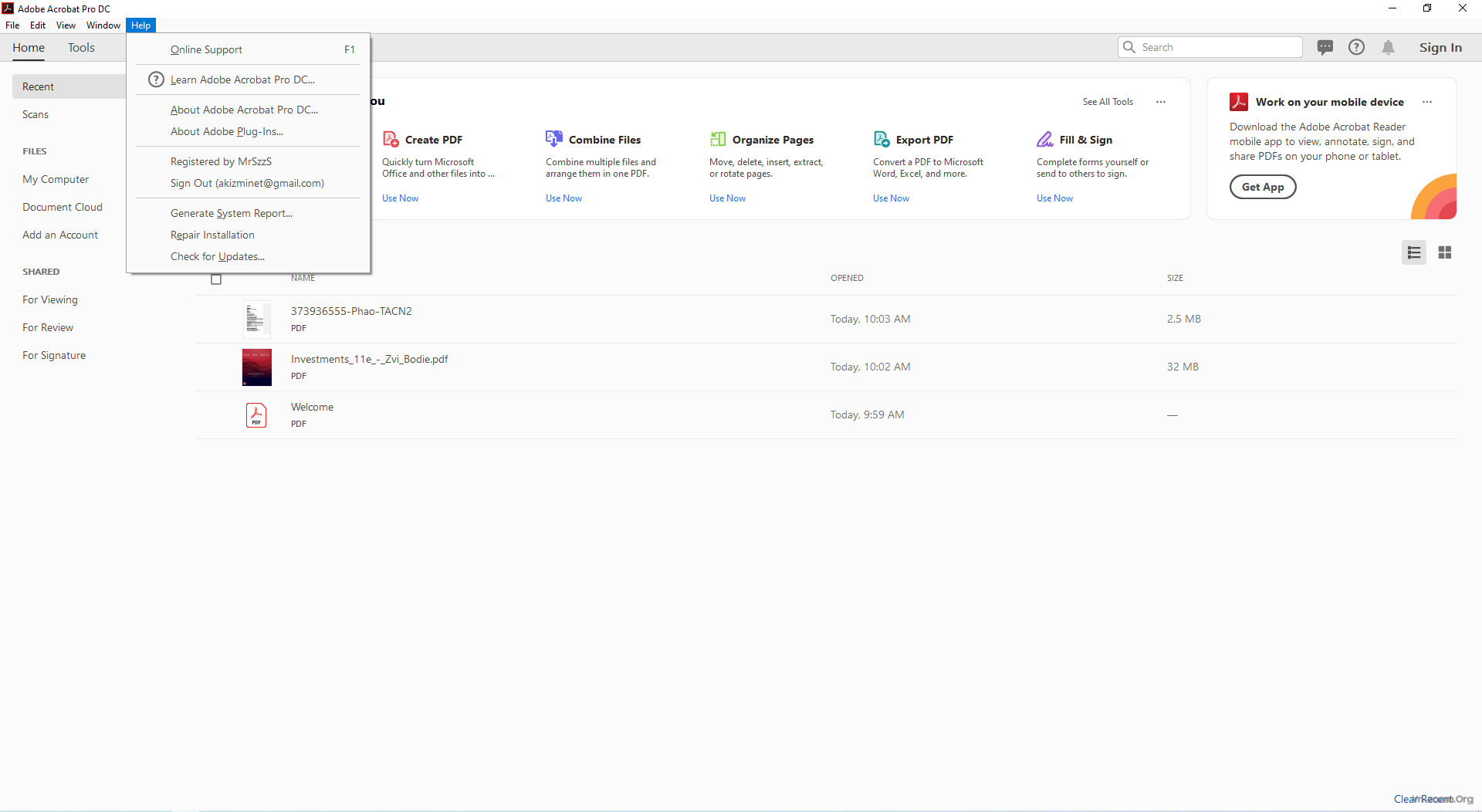
Task: Click the Create PDF tool icon
Action: (391, 140)
